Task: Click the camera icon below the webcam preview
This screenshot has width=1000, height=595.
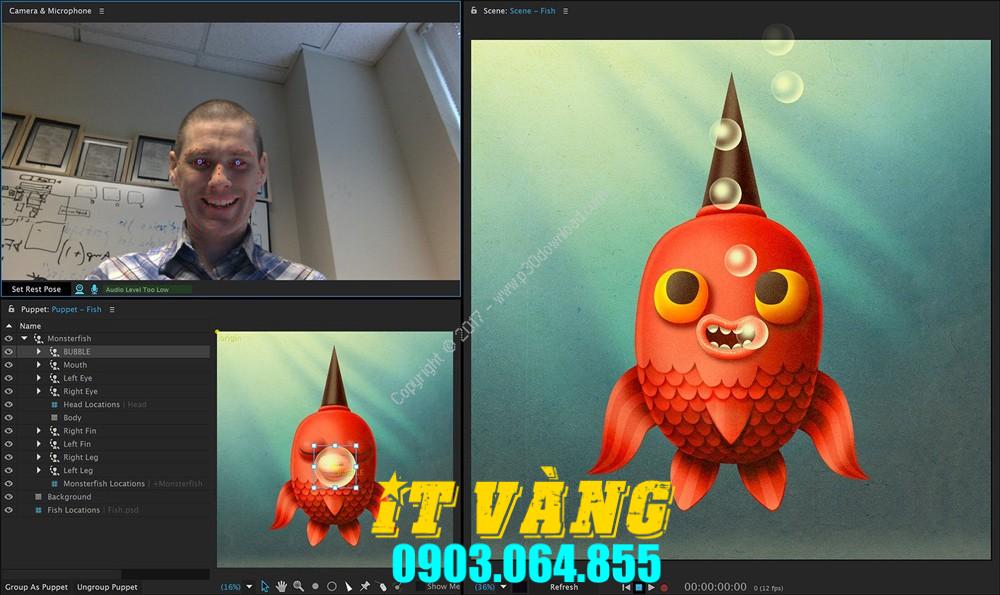Action: point(80,289)
